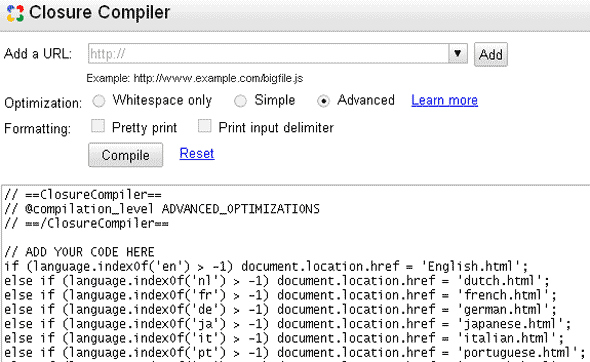Click the Compile button

(x=126, y=155)
